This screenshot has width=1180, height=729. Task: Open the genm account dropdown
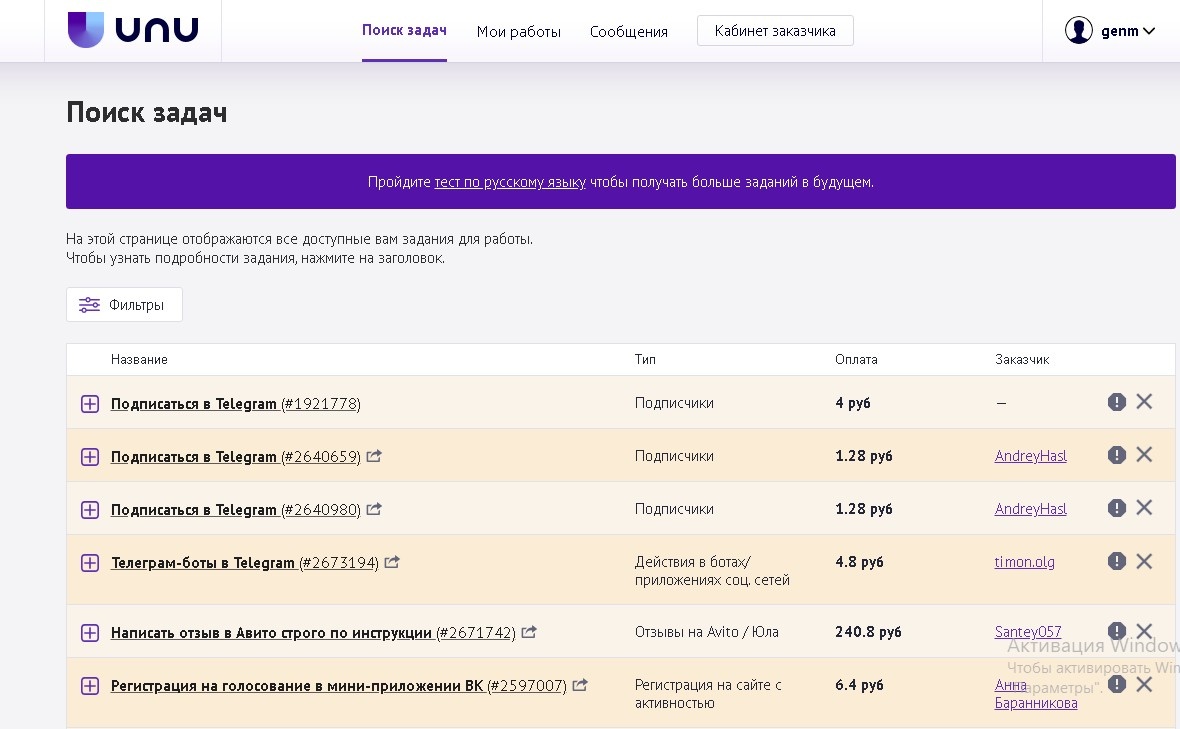[1127, 31]
